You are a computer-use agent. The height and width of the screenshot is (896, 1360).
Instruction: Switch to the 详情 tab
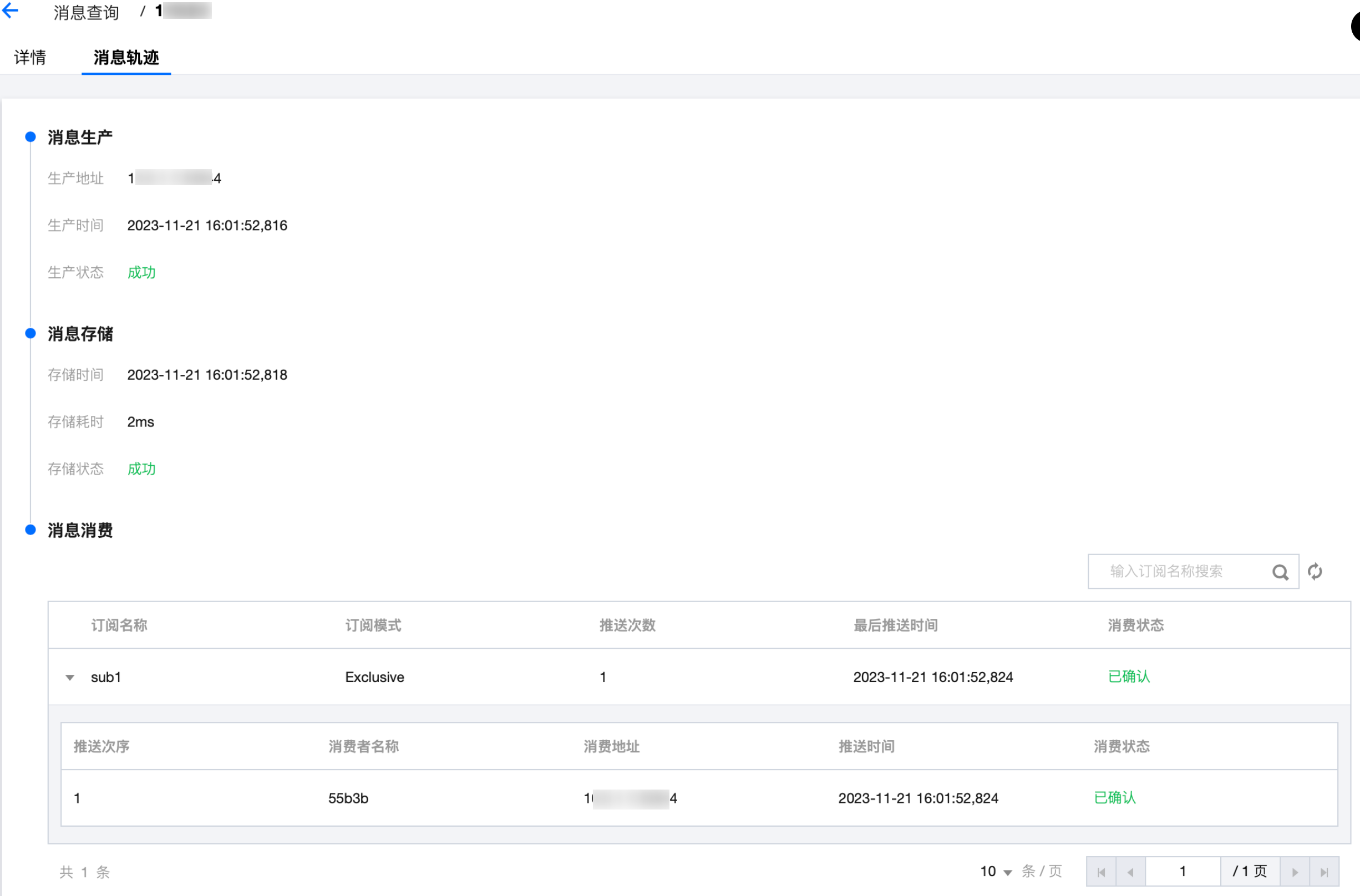pos(30,57)
